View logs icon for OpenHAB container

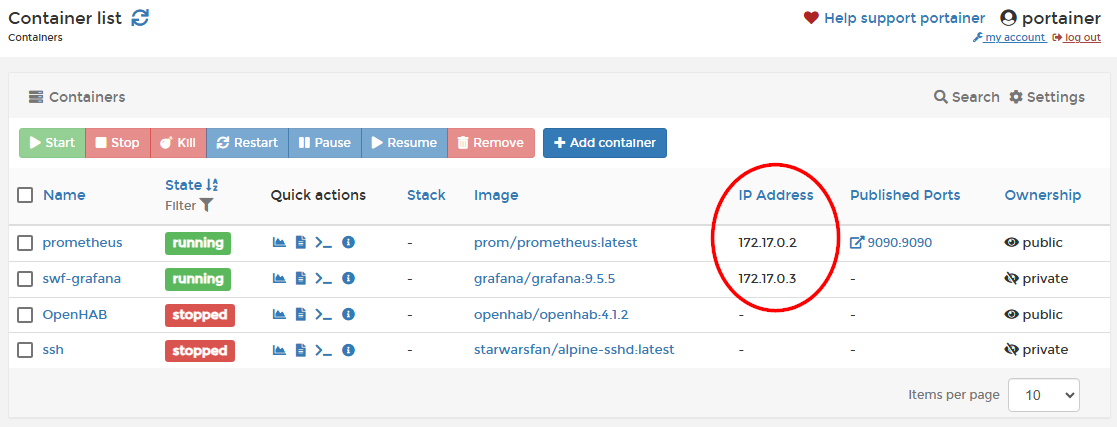(301, 314)
